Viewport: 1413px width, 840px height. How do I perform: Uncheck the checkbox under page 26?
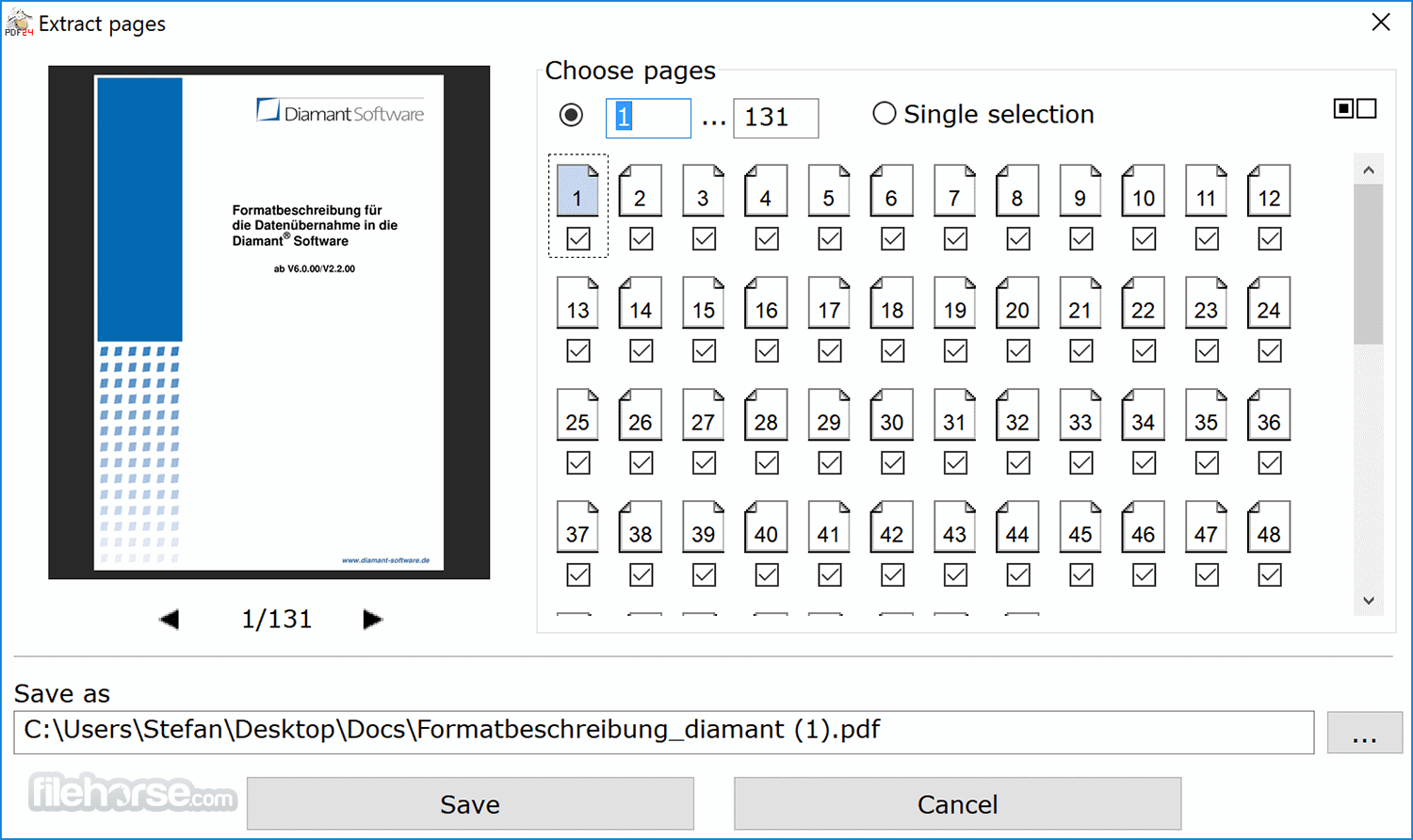click(x=641, y=463)
